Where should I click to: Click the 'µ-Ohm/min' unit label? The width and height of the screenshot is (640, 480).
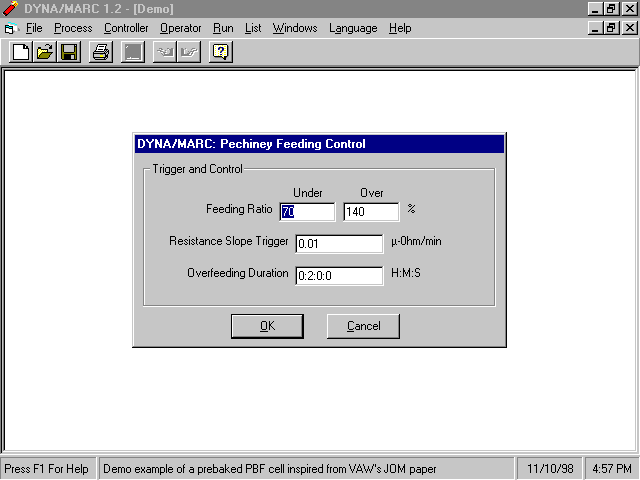[x=416, y=241]
